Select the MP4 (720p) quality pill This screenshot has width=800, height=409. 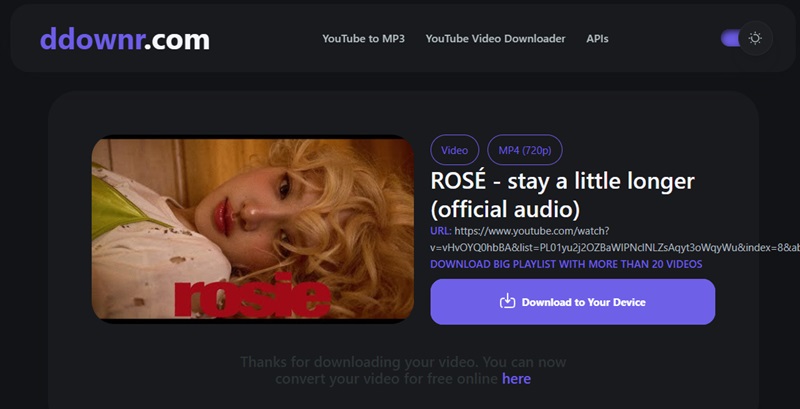point(525,150)
